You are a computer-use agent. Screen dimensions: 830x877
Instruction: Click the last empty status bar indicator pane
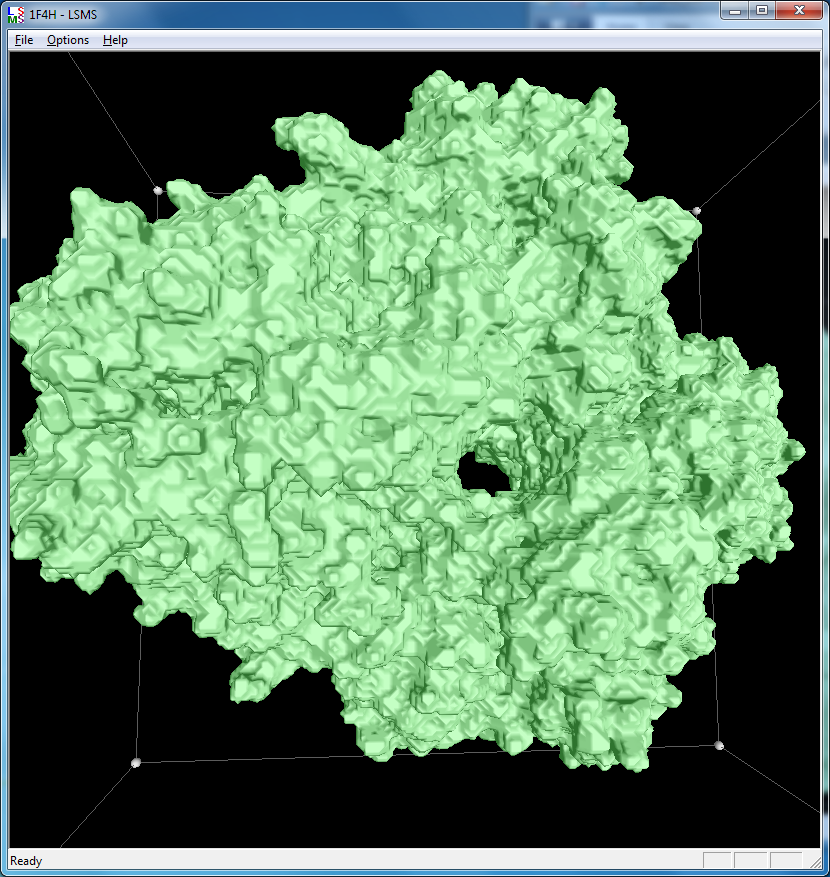tap(784, 861)
